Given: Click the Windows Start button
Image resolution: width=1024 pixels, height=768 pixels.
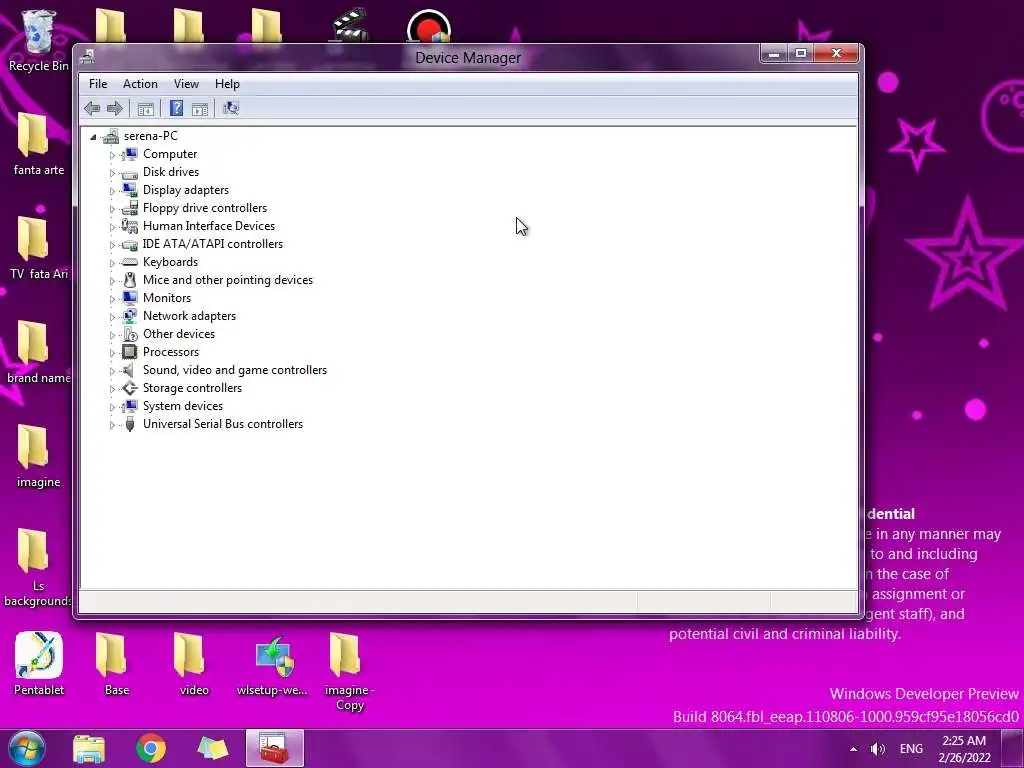Looking at the screenshot, I should coord(26,748).
